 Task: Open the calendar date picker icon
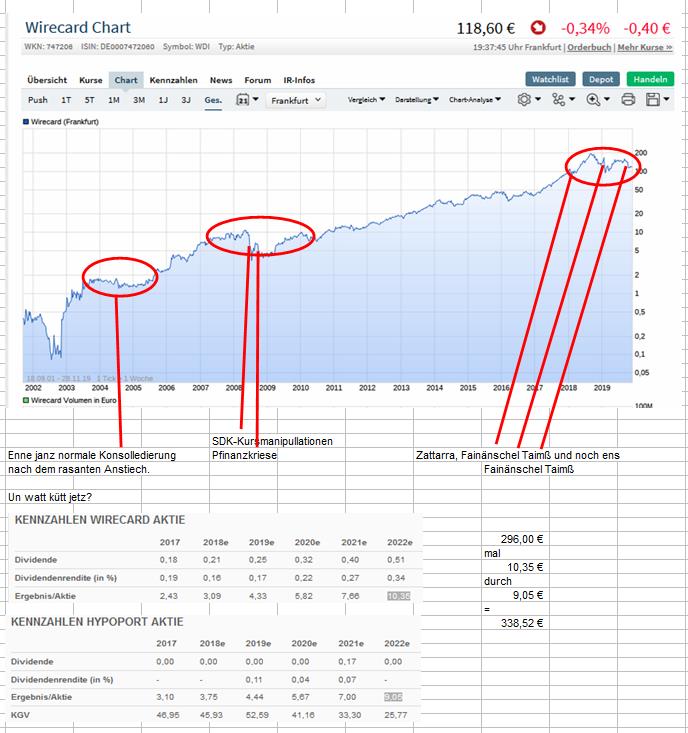coord(243,100)
